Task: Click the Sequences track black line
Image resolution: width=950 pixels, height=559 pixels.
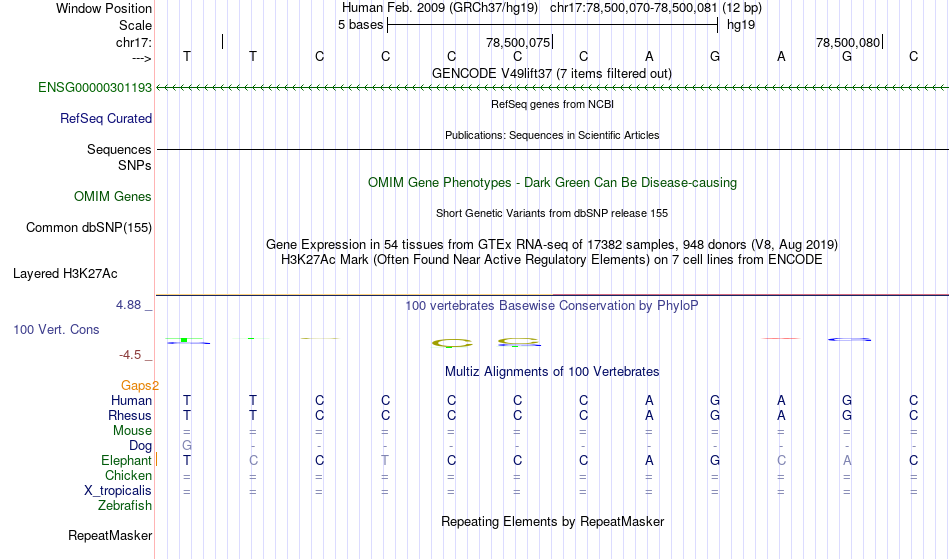Action: tap(552, 149)
